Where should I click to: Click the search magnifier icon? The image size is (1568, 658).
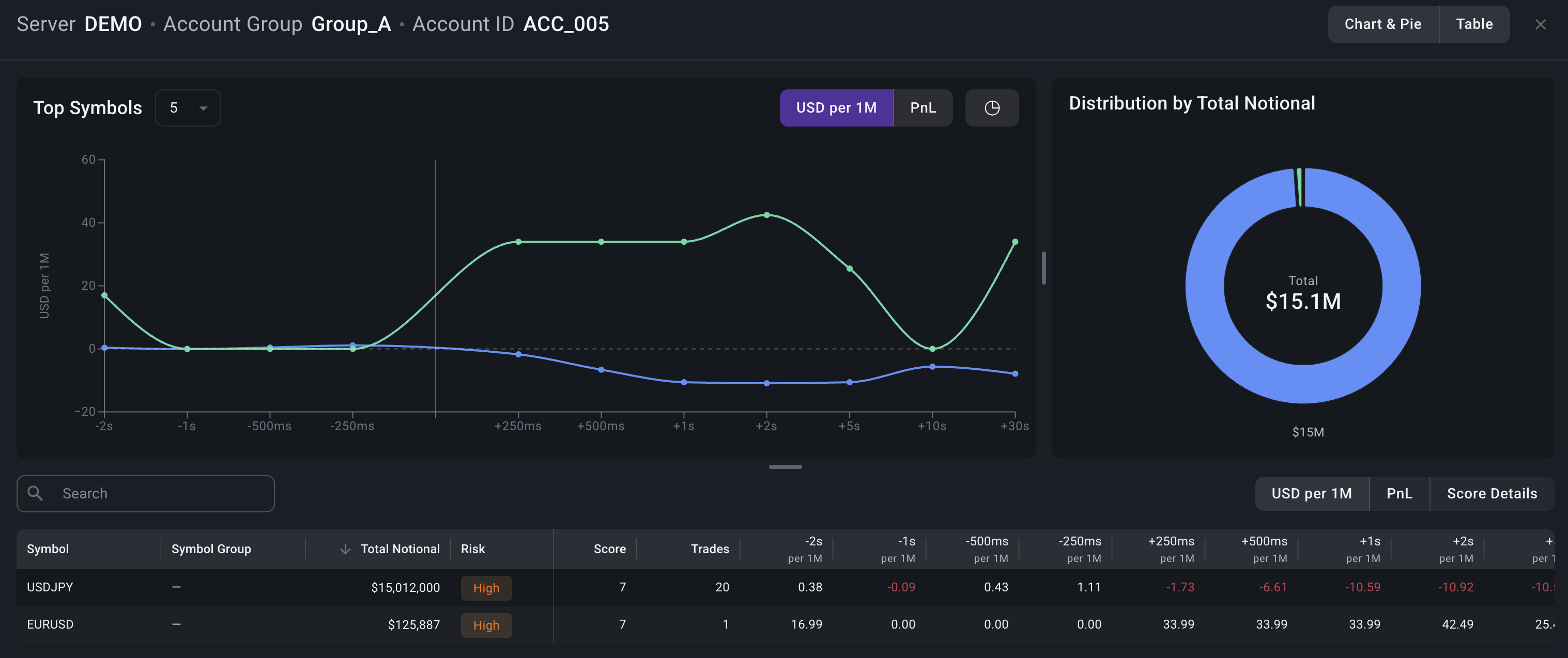pos(35,493)
